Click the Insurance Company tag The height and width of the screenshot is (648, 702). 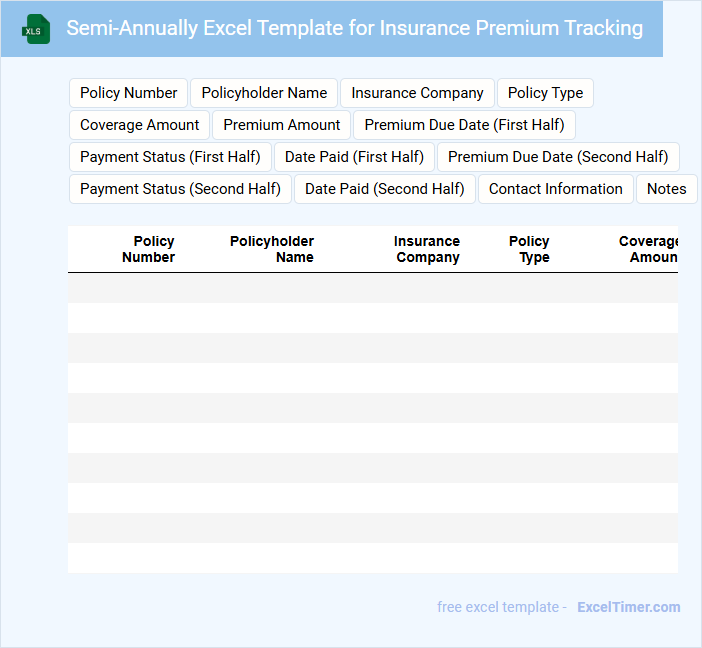coord(417,93)
